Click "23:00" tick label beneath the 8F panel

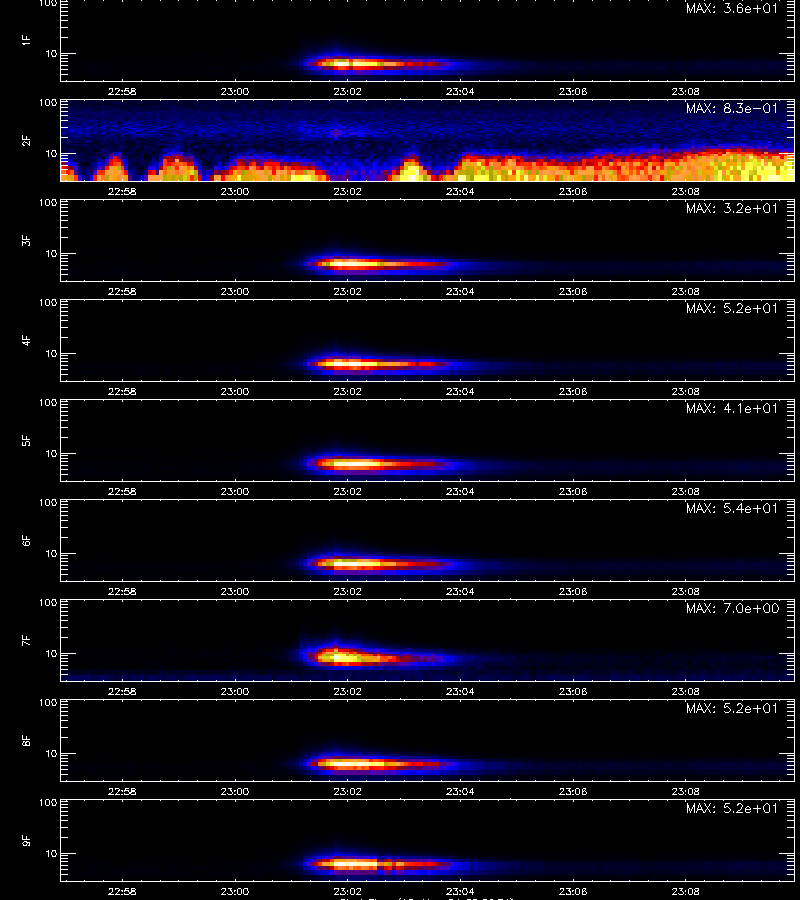coord(235,792)
